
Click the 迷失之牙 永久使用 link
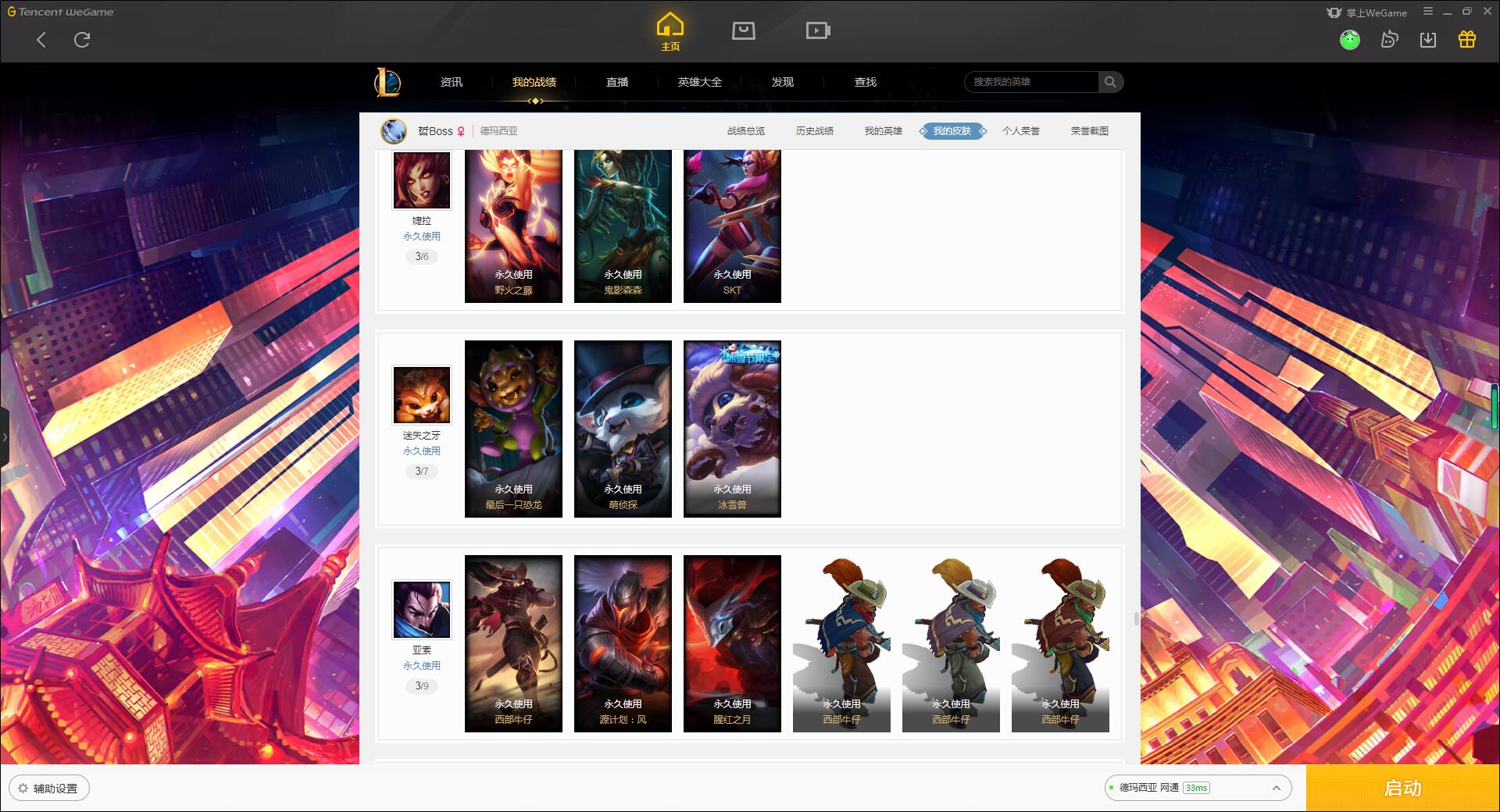click(422, 451)
